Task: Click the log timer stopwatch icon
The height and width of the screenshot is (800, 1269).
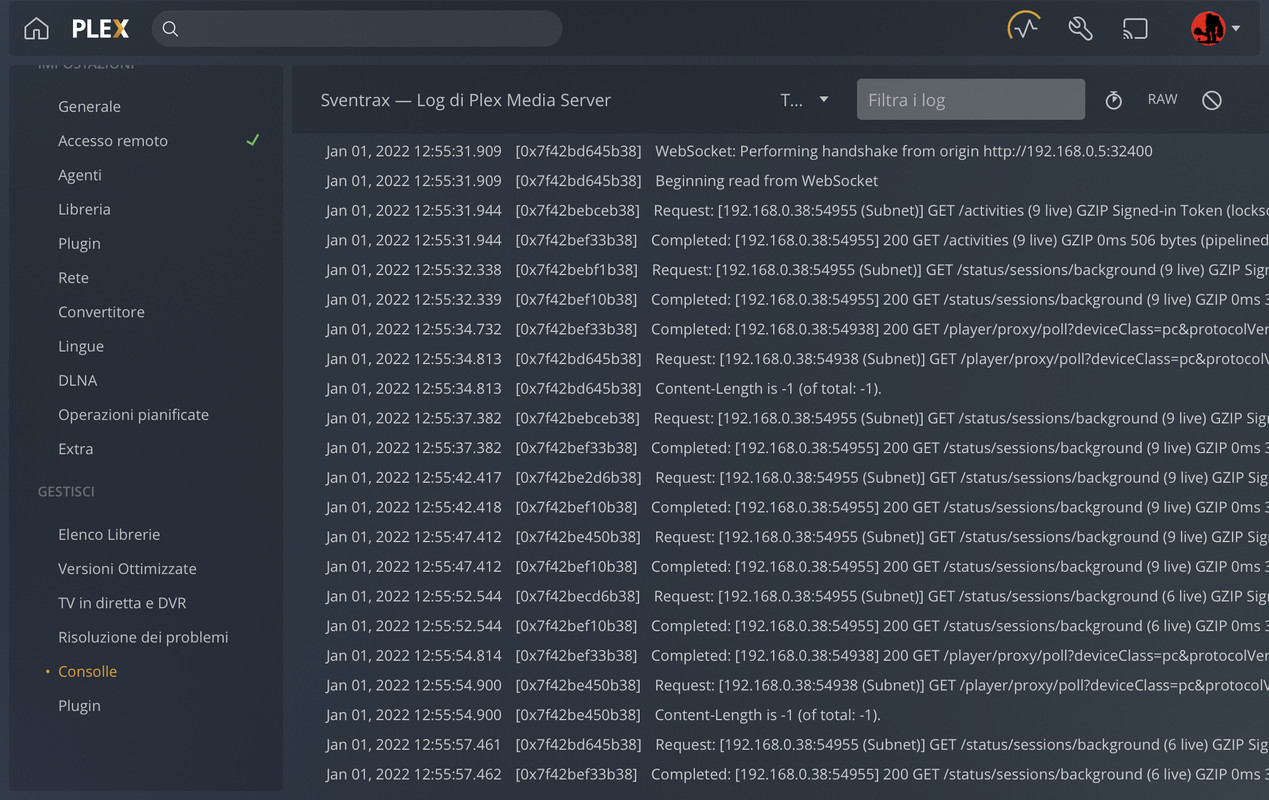Action: pyautogui.click(x=1113, y=100)
